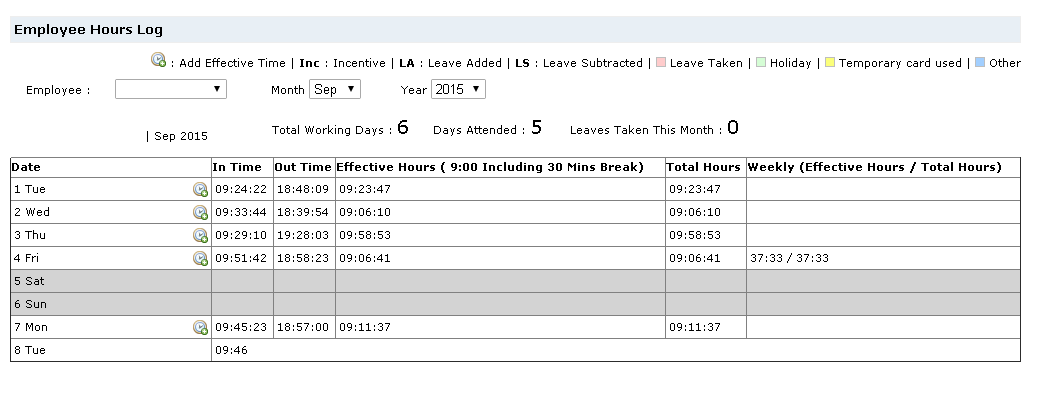Click the pink Leave Taken swatch
Screen dimensions: 1041x393
point(661,62)
